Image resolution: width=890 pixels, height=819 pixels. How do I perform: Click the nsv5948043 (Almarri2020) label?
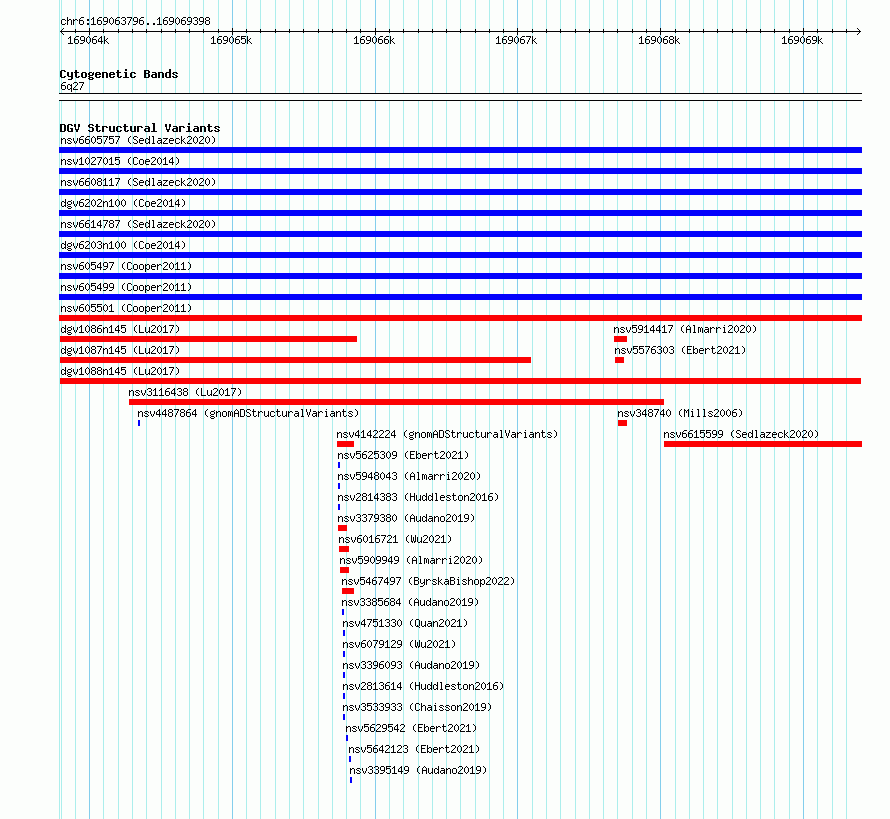pyautogui.click(x=409, y=476)
